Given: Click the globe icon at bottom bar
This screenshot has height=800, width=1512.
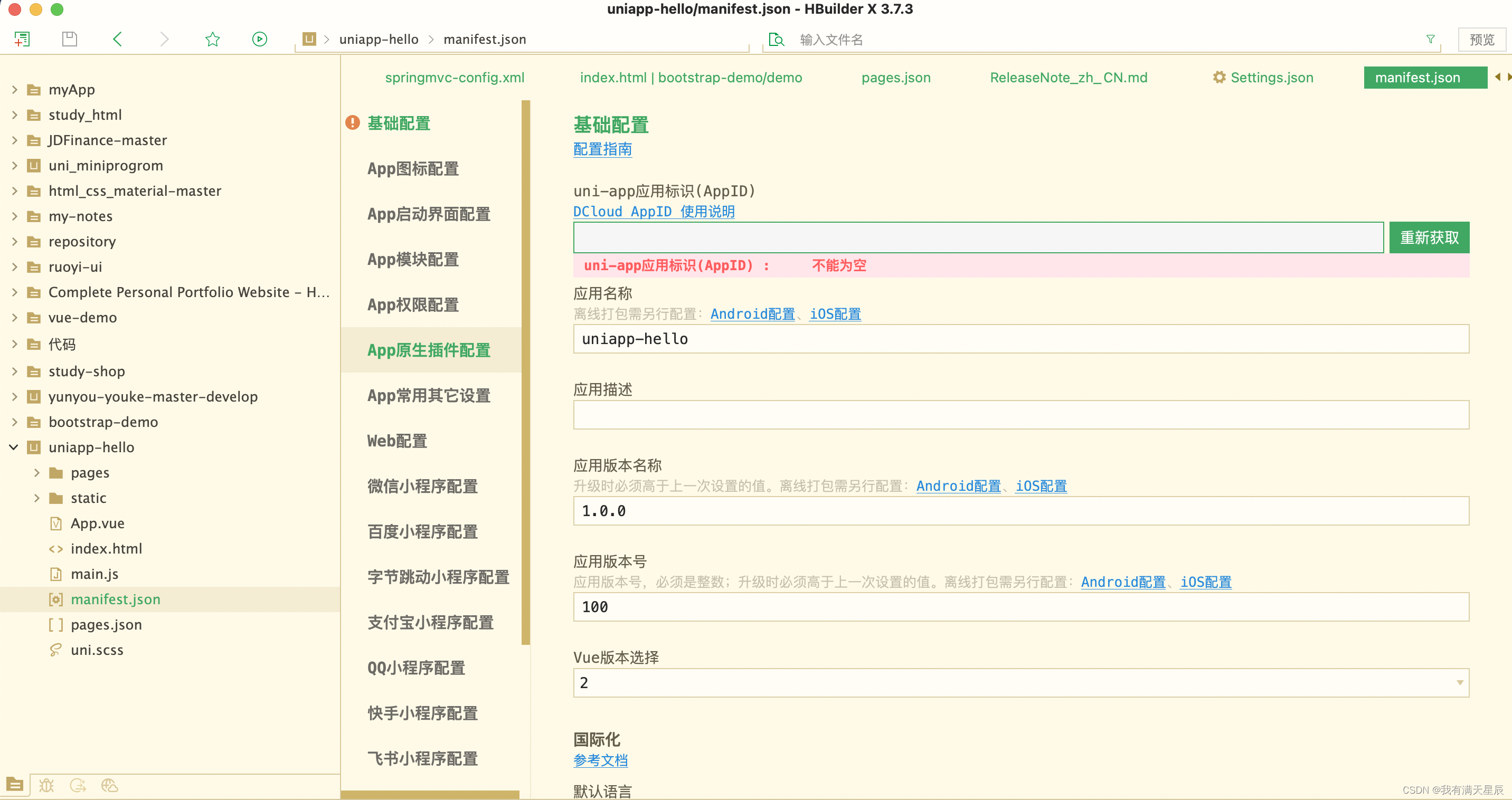Looking at the screenshot, I should [x=109, y=785].
